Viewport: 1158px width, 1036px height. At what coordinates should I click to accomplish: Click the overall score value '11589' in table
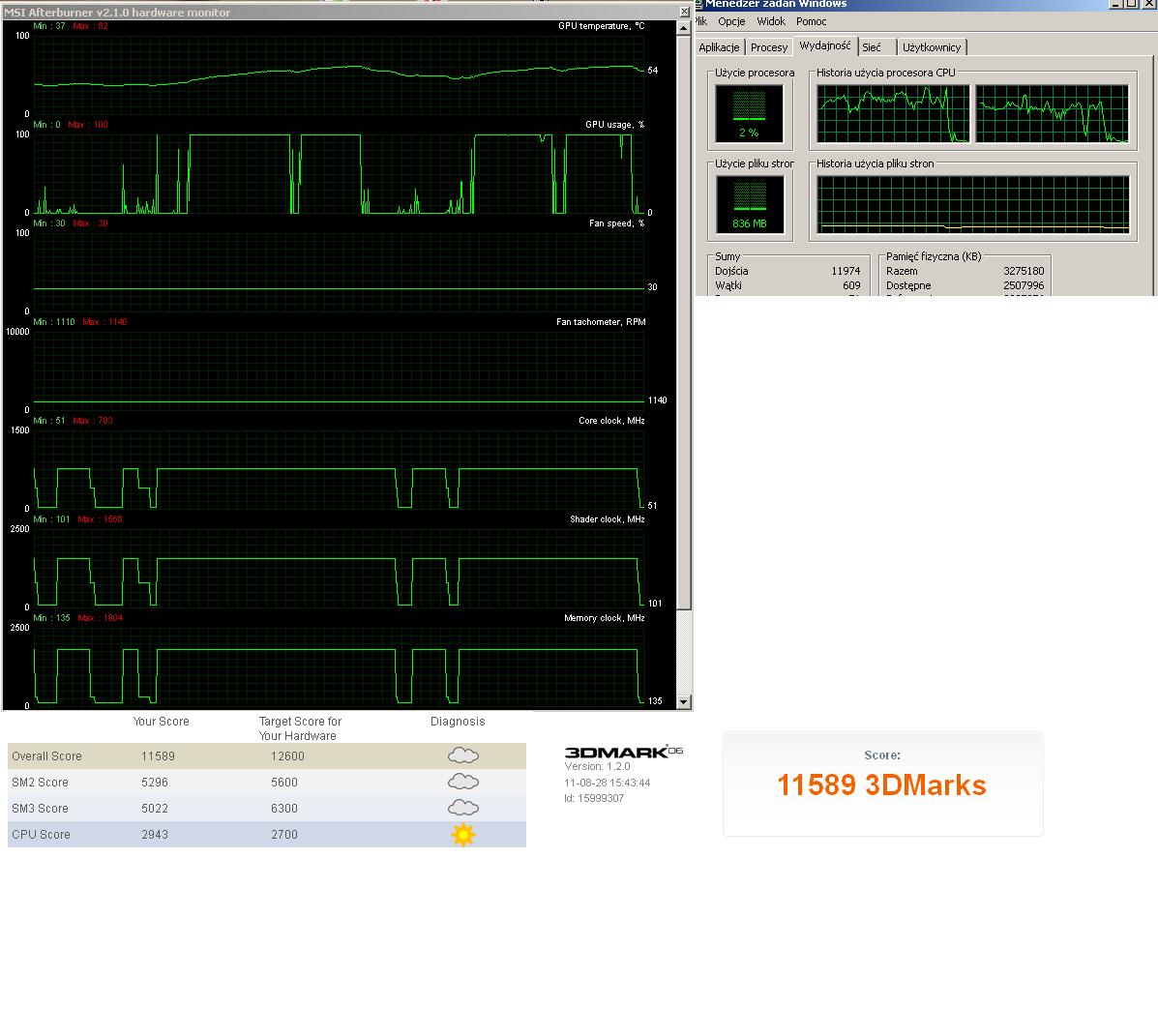tap(158, 756)
